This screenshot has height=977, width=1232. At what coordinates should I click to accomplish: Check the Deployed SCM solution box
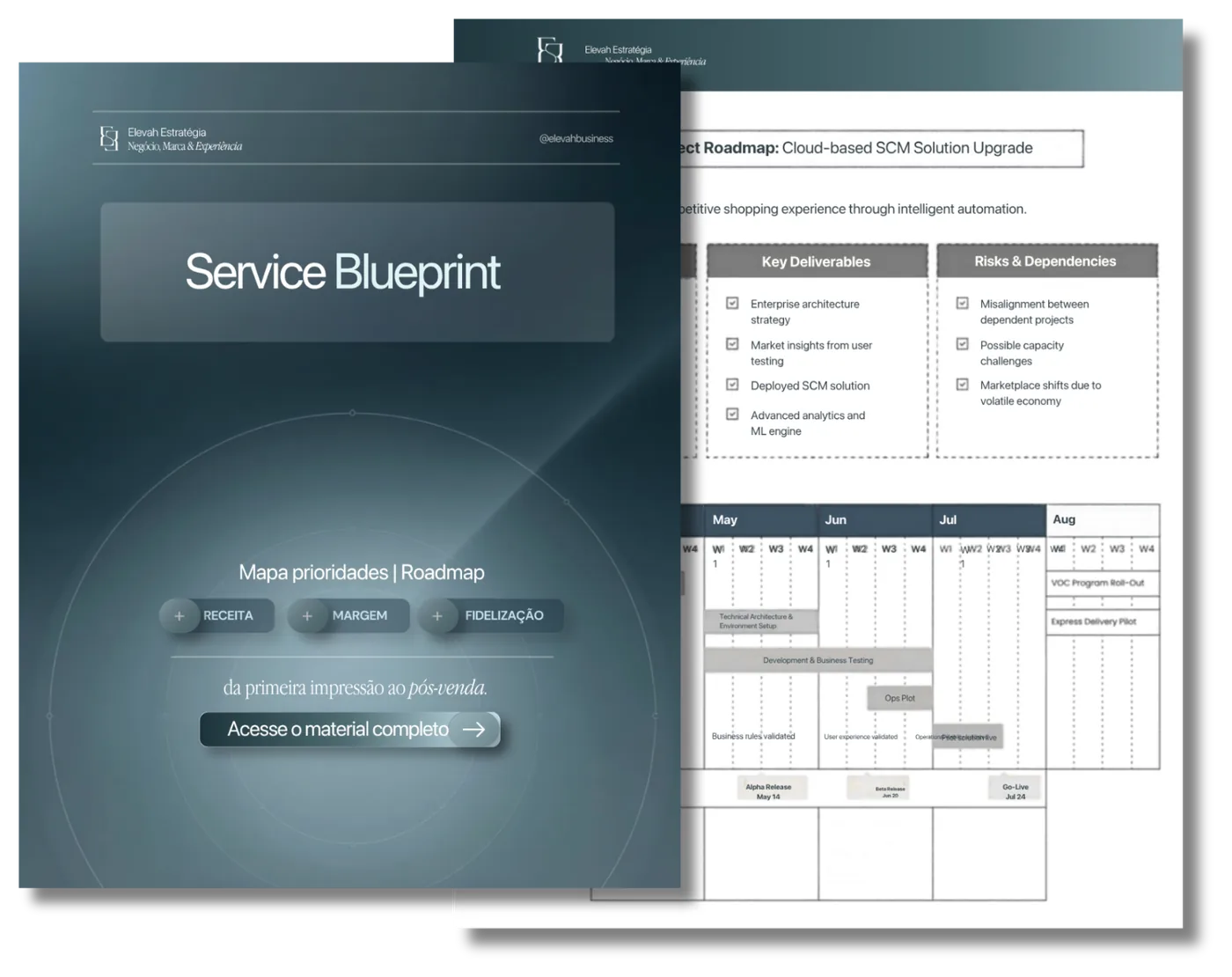click(x=732, y=385)
